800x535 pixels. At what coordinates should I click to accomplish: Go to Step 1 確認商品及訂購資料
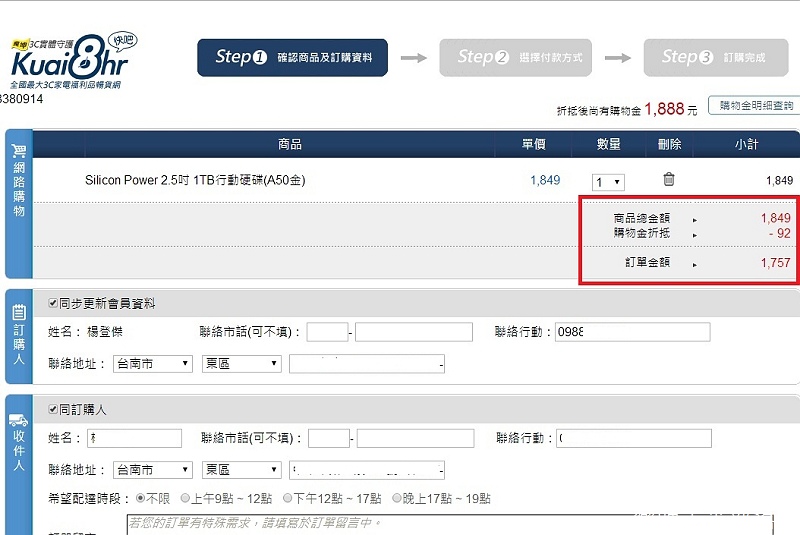point(292,58)
